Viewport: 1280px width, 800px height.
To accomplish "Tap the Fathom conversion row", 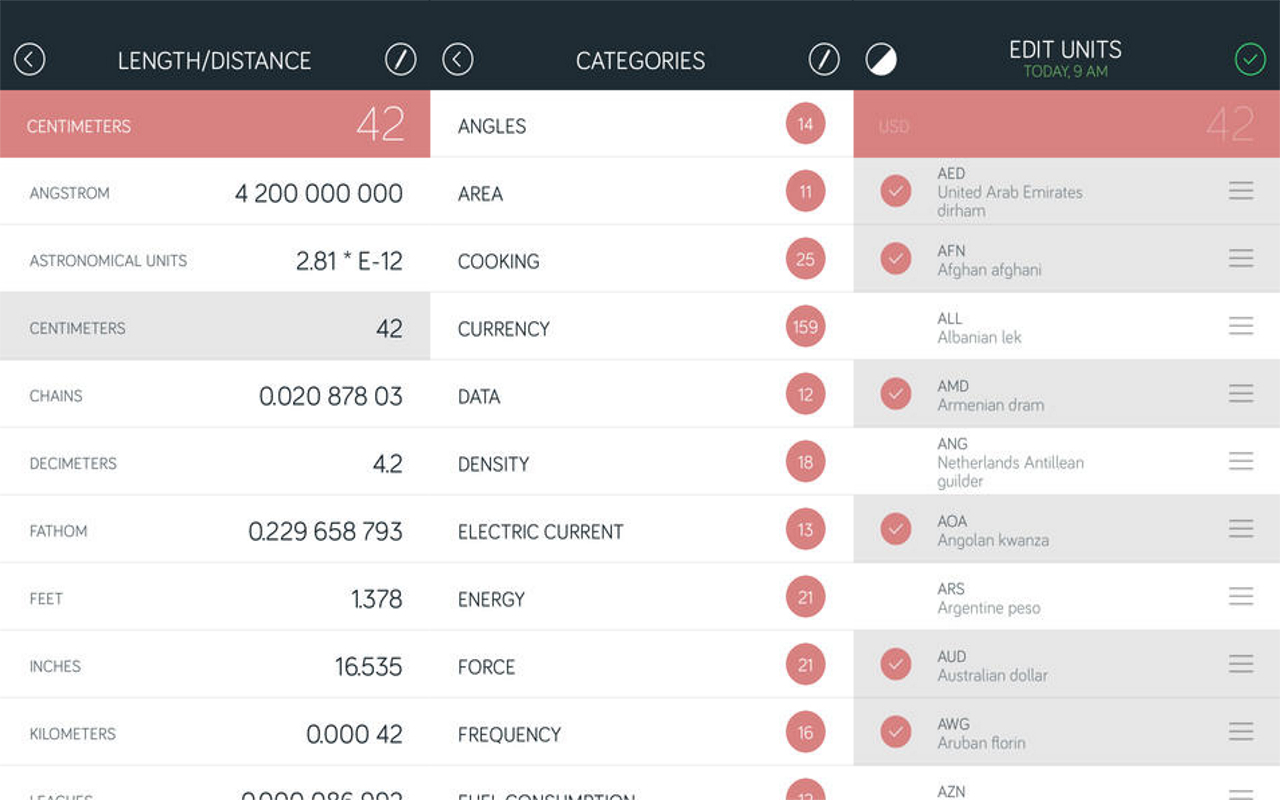I will pos(215,530).
